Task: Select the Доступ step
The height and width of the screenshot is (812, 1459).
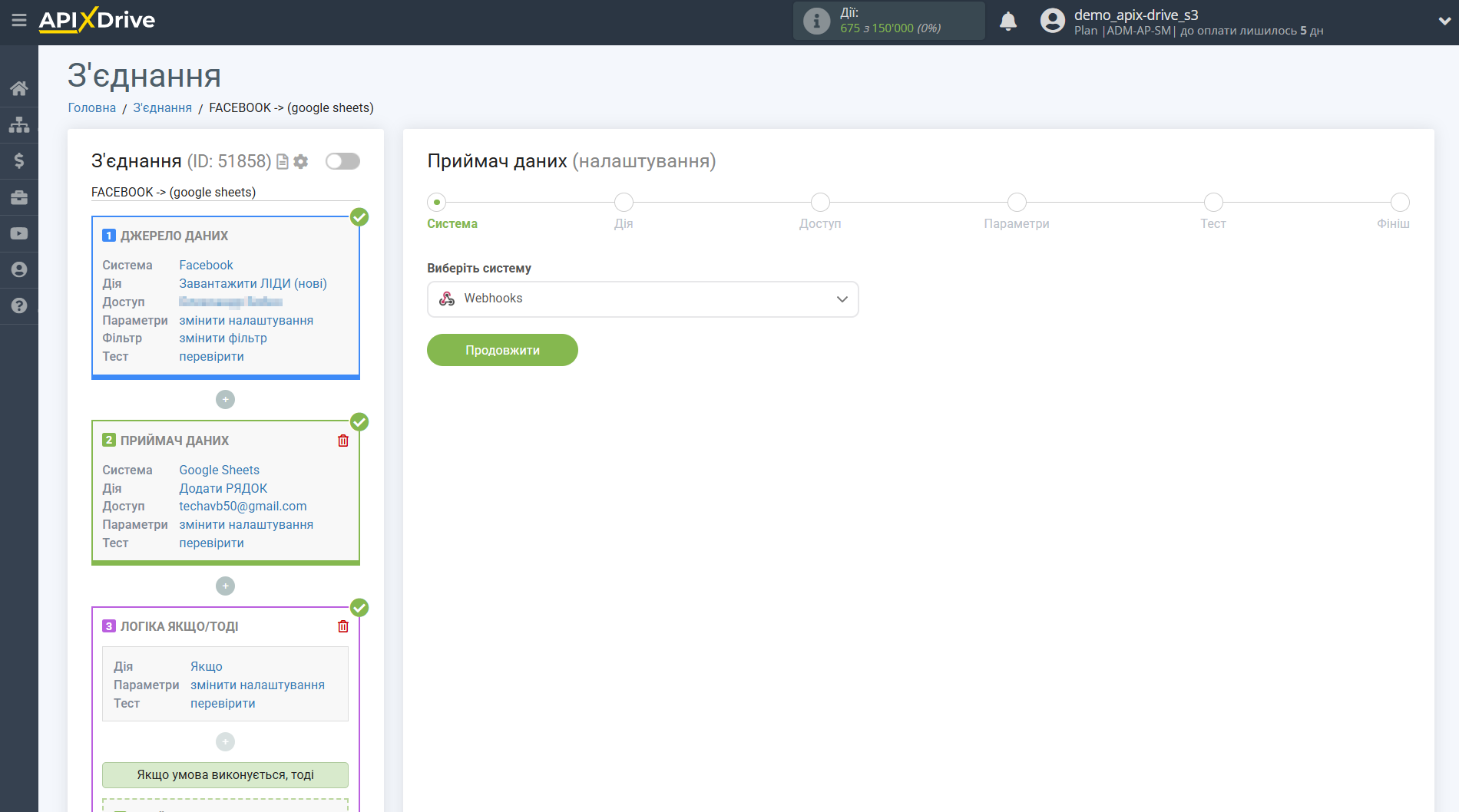Action: point(820,203)
